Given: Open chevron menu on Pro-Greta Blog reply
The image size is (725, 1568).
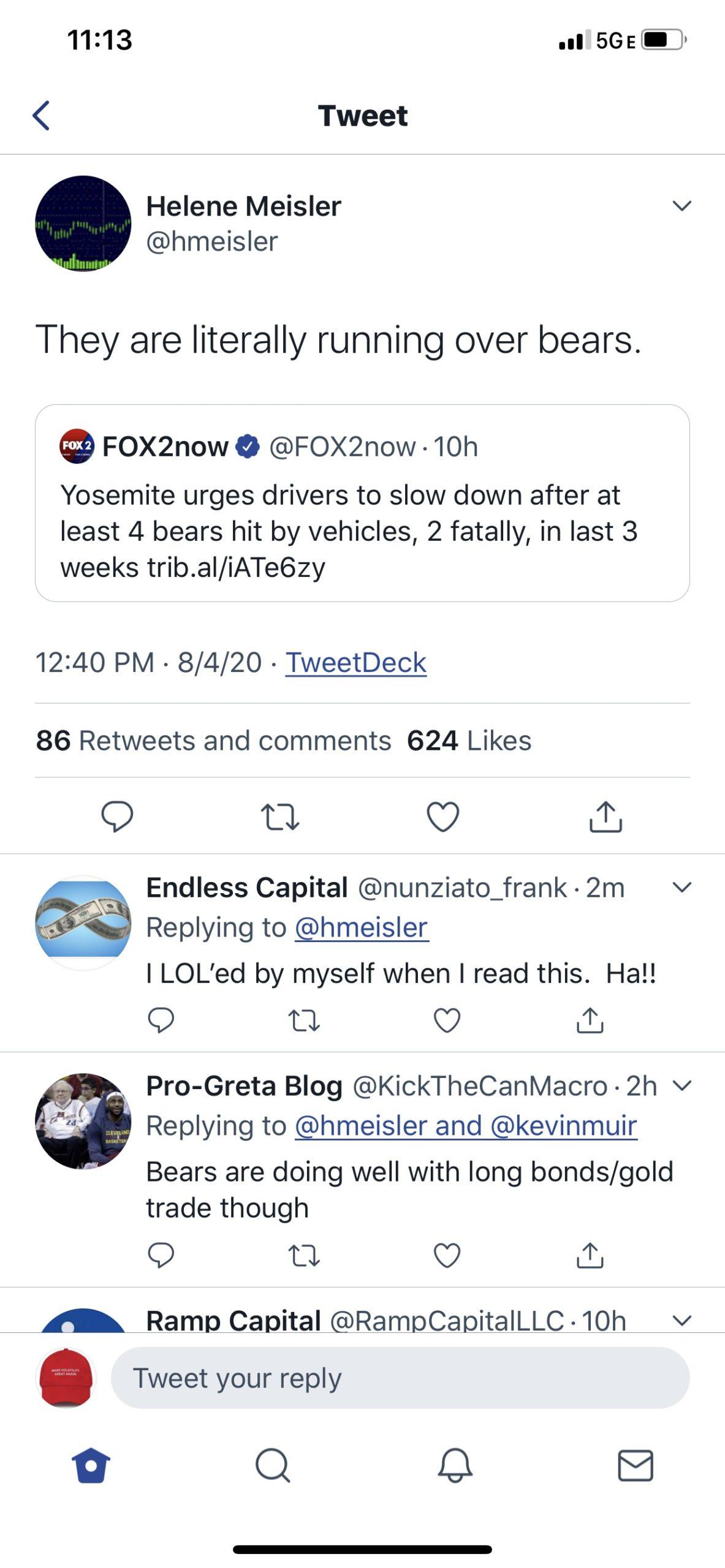Looking at the screenshot, I should click(x=681, y=1086).
